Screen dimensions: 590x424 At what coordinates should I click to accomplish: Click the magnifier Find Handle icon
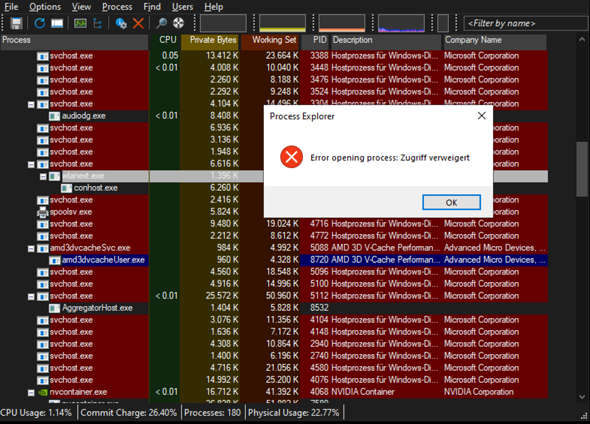161,23
